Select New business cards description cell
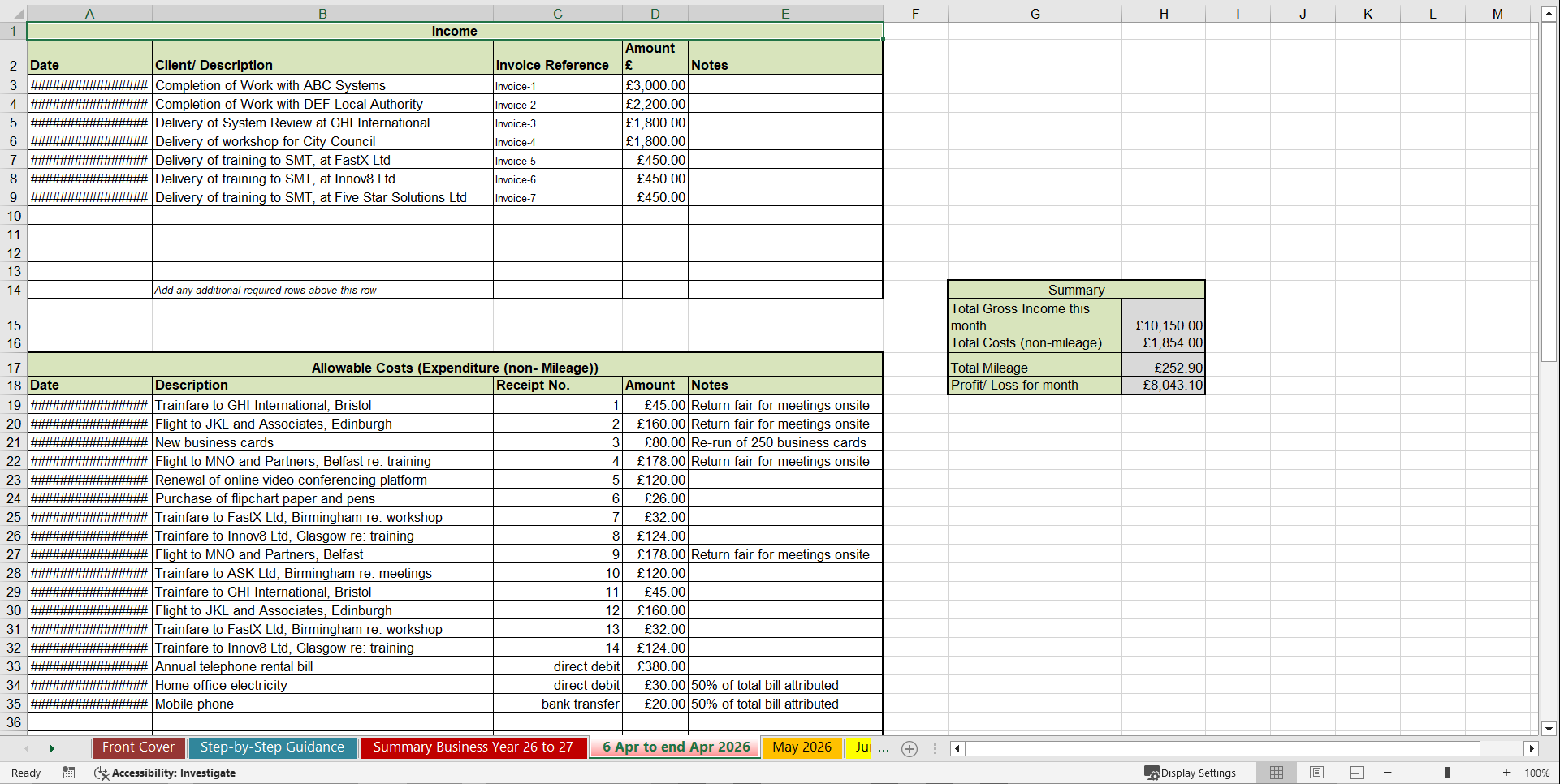Viewport: 1560px width, 784px height. (x=322, y=442)
